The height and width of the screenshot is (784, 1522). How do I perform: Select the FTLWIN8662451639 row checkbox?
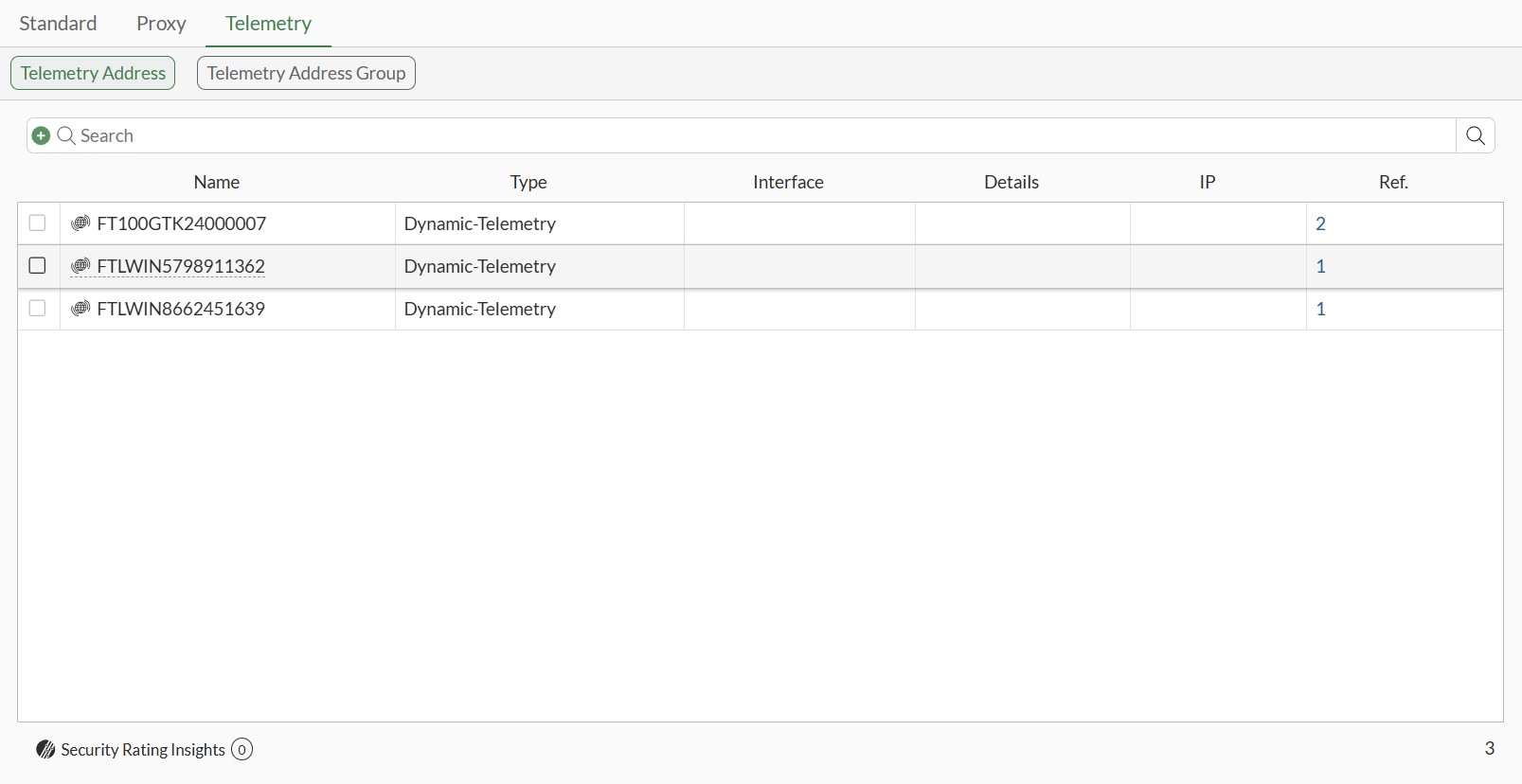point(38,309)
